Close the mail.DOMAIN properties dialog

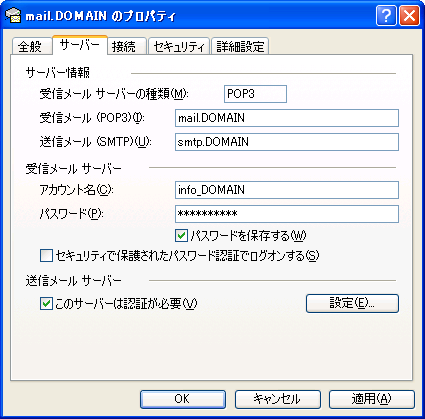coord(409,16)
